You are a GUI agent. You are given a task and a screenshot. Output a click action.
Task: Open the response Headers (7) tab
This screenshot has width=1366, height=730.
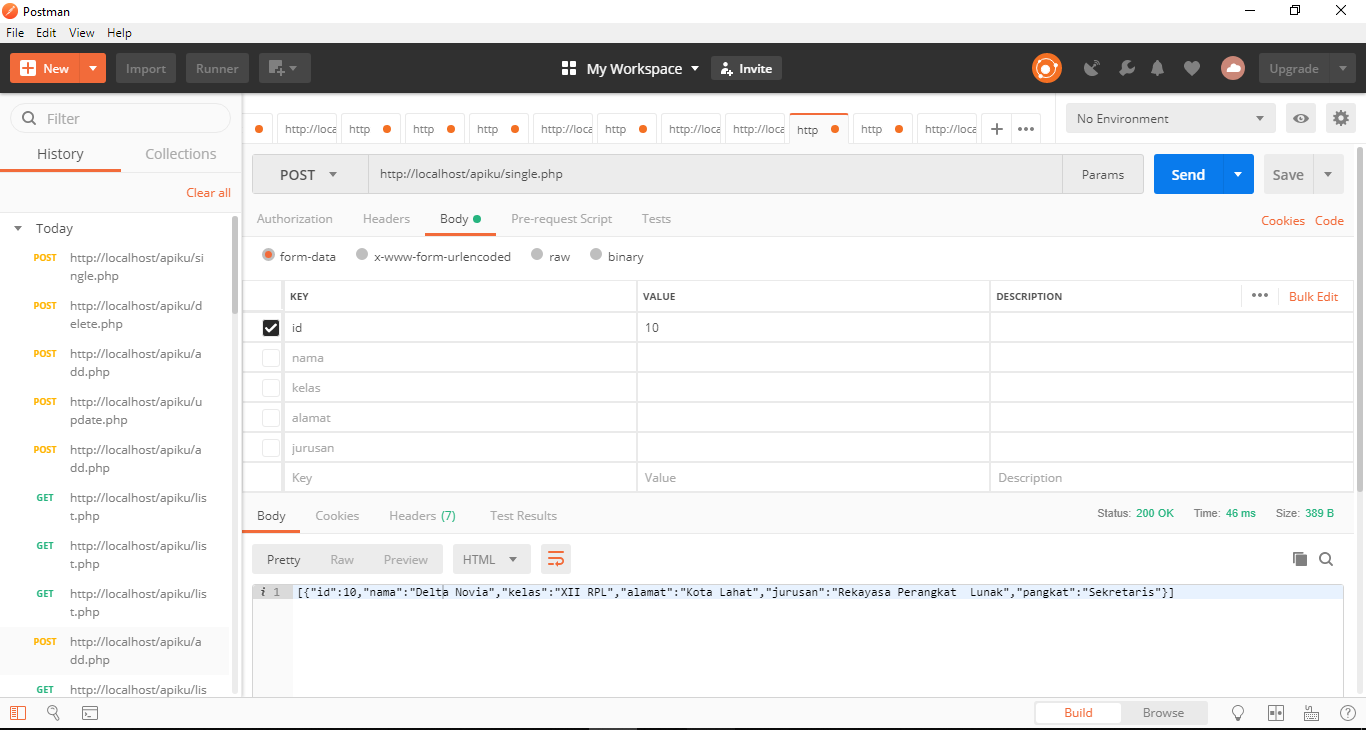pos(422,515)
